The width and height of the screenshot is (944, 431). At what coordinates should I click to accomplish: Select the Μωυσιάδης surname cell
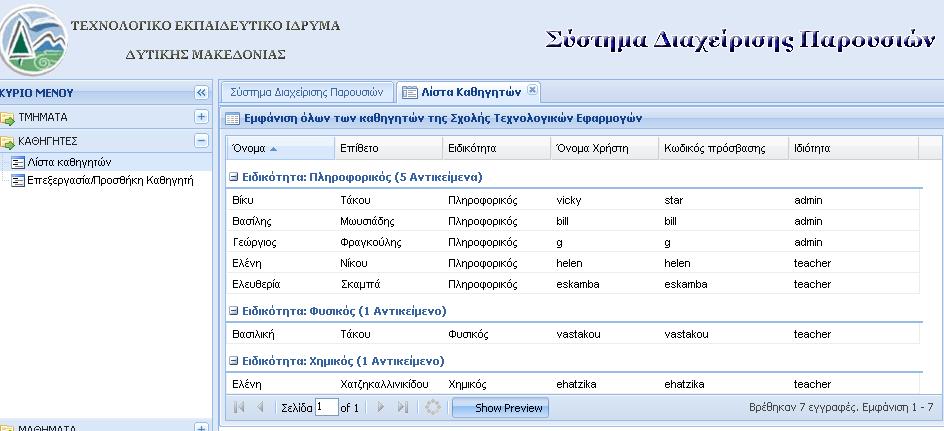pyautogui.click(x=388, y=221)
